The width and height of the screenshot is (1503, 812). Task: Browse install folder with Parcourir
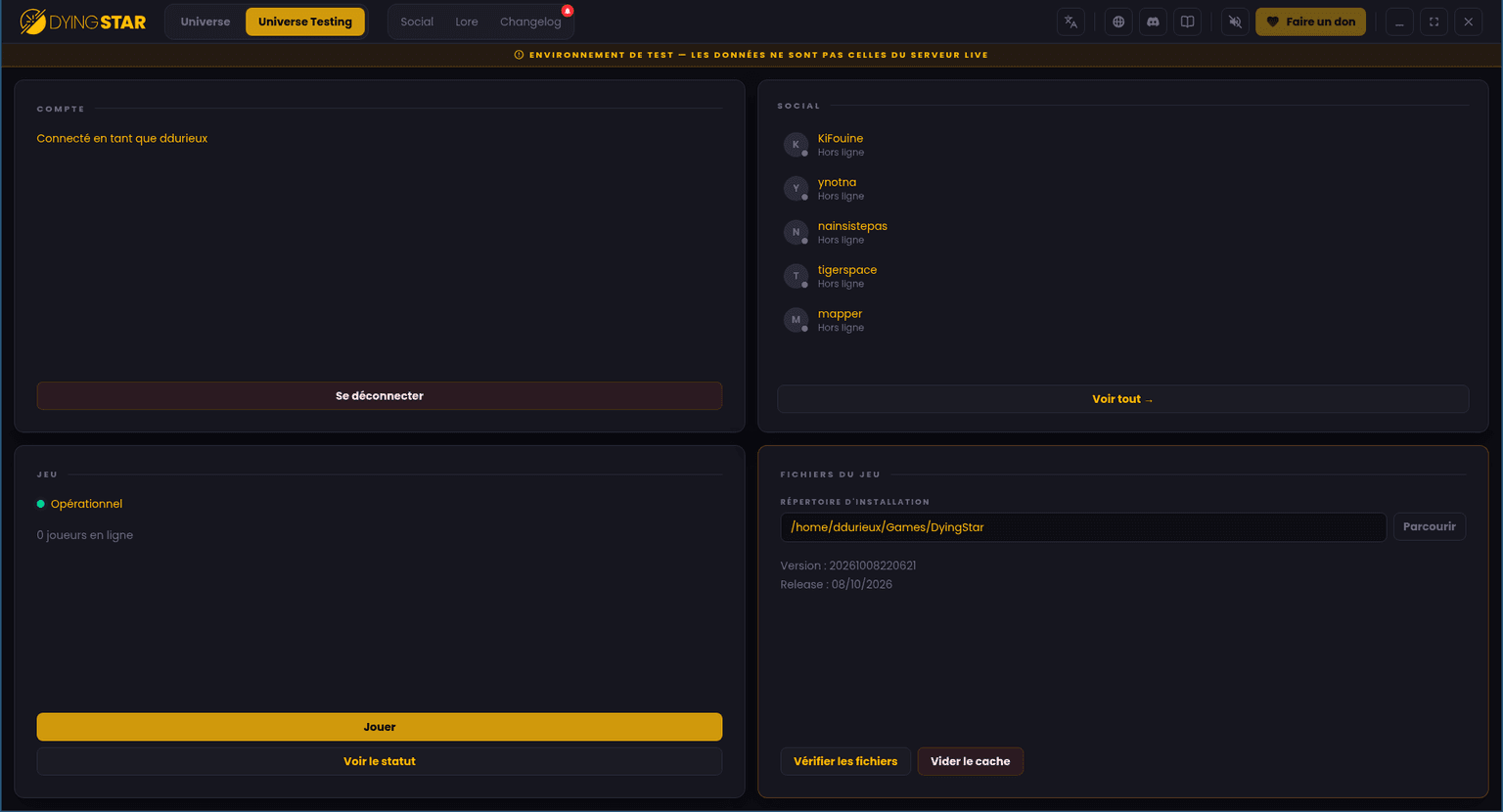pos(1430,526)
